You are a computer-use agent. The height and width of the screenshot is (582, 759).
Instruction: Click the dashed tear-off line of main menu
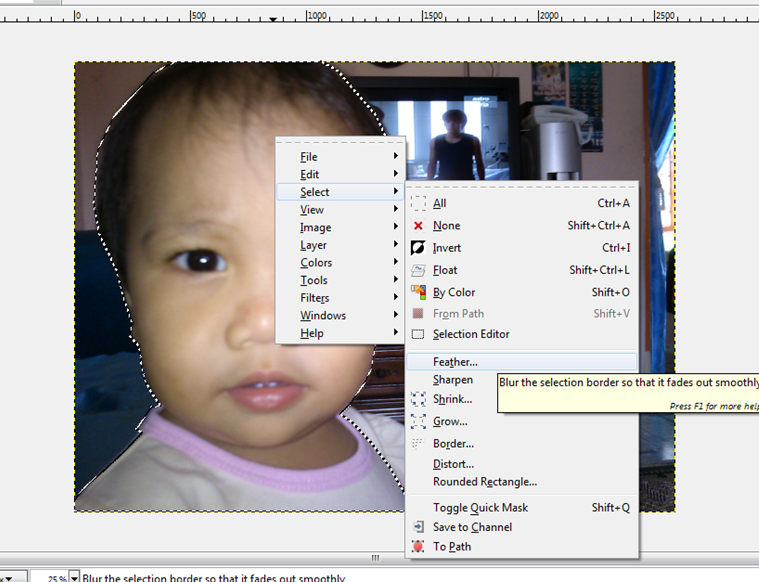(340, 143)
